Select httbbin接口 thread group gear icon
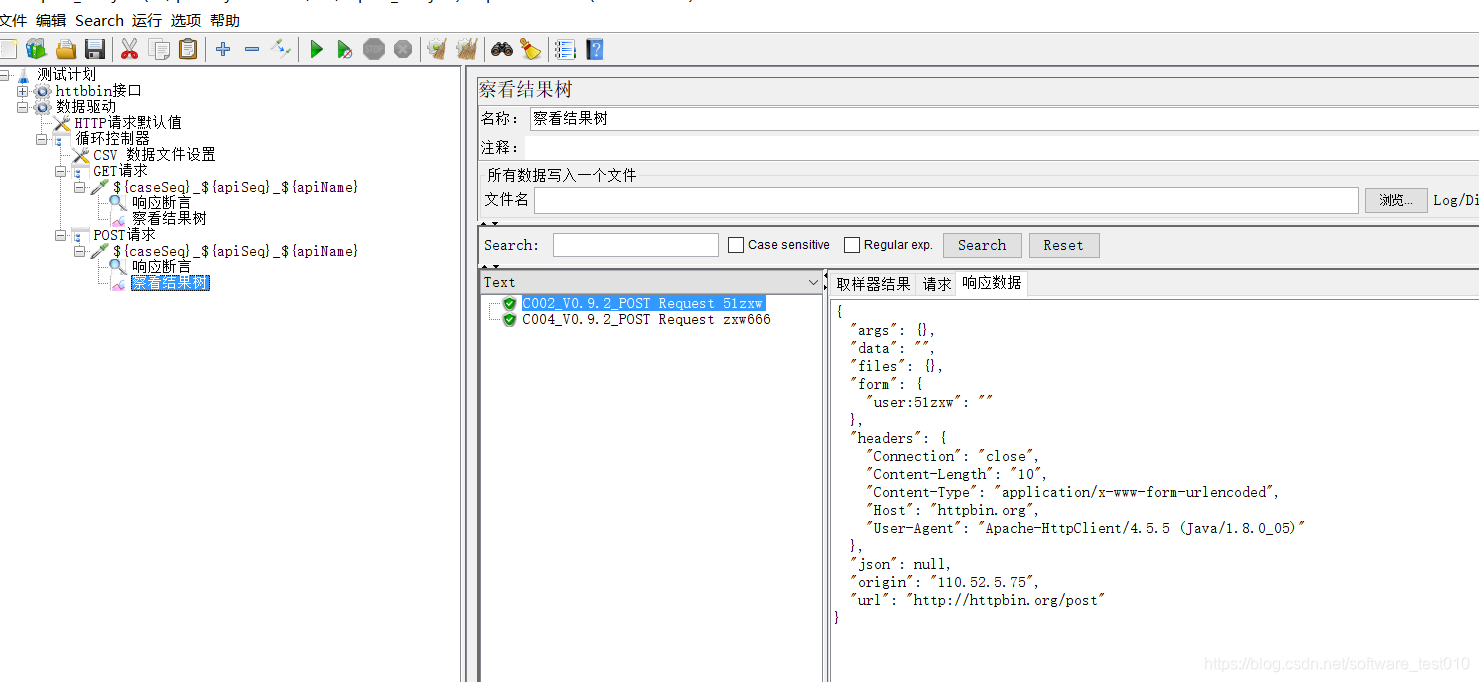Viewport: 1479px width, 682px height. (x=43, y=91)
